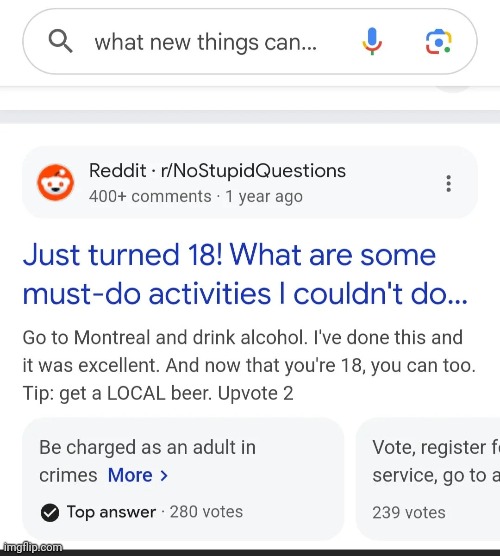Viewport: 500px width, 556px height.
Task: Open the Reddit r/NoStupidQuestions source header
Action: click(x=250, y=182)
